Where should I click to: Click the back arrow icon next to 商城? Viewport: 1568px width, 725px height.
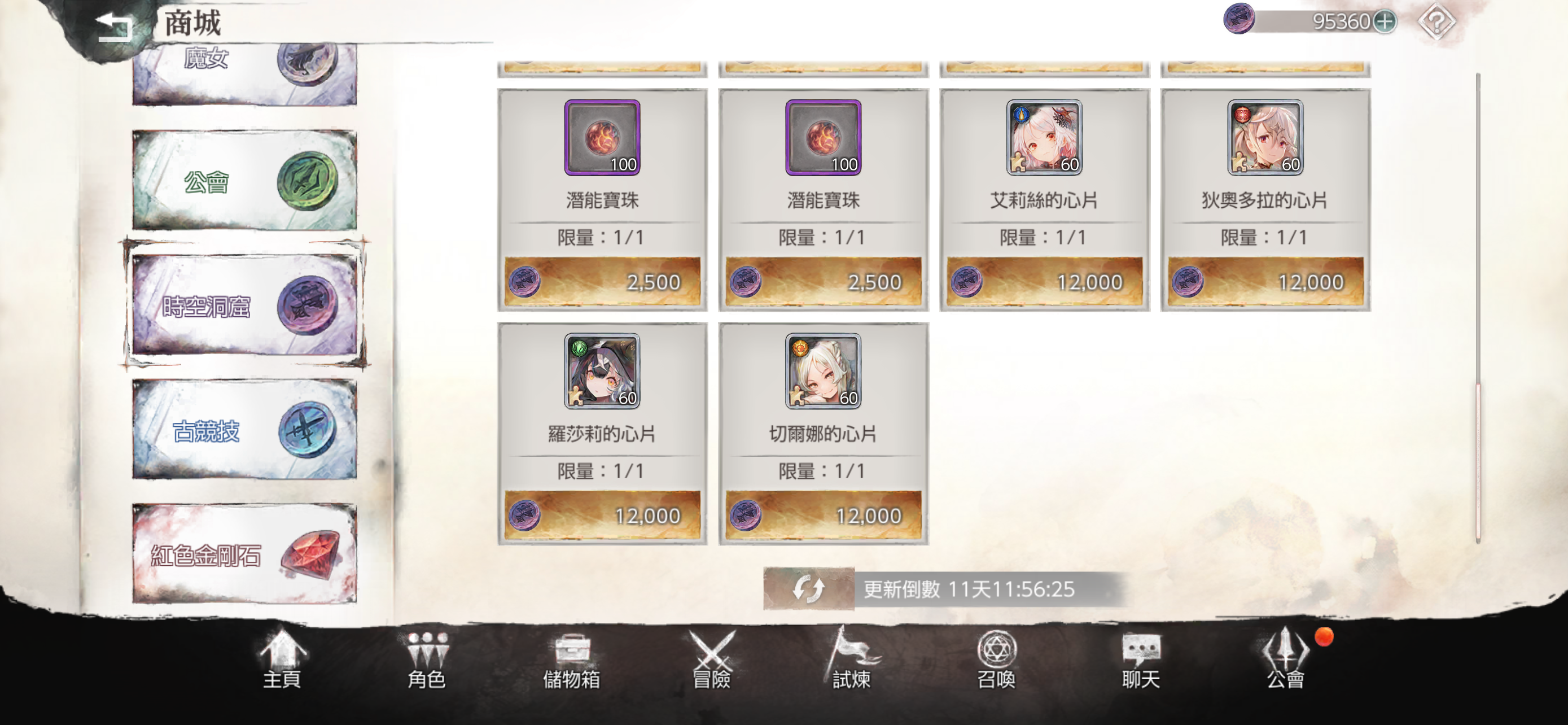(115, 25)
